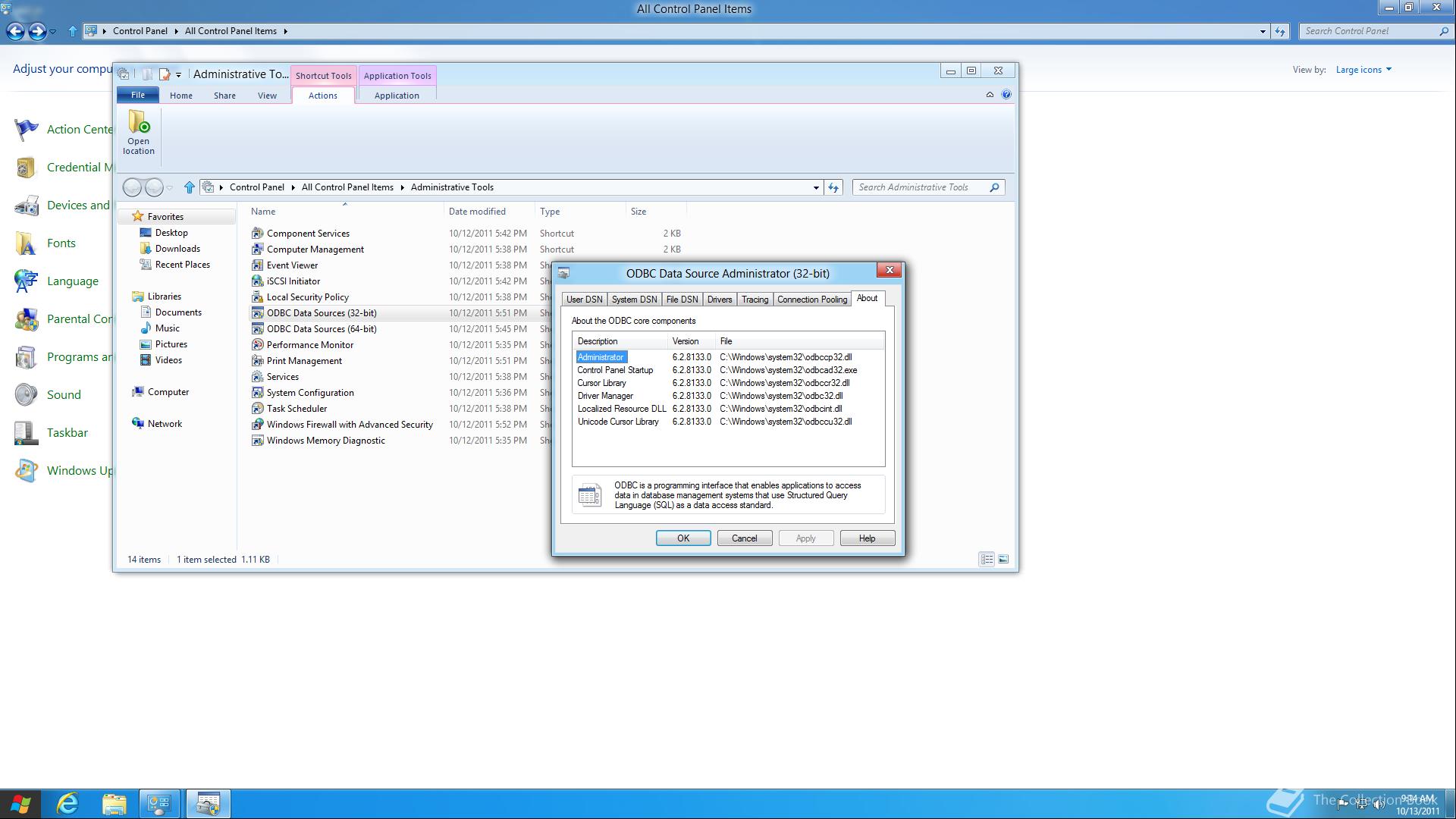Viewport: 1456px width, 819px height.
Task: Click the Language icon in Control Panel
Action: 27,281
